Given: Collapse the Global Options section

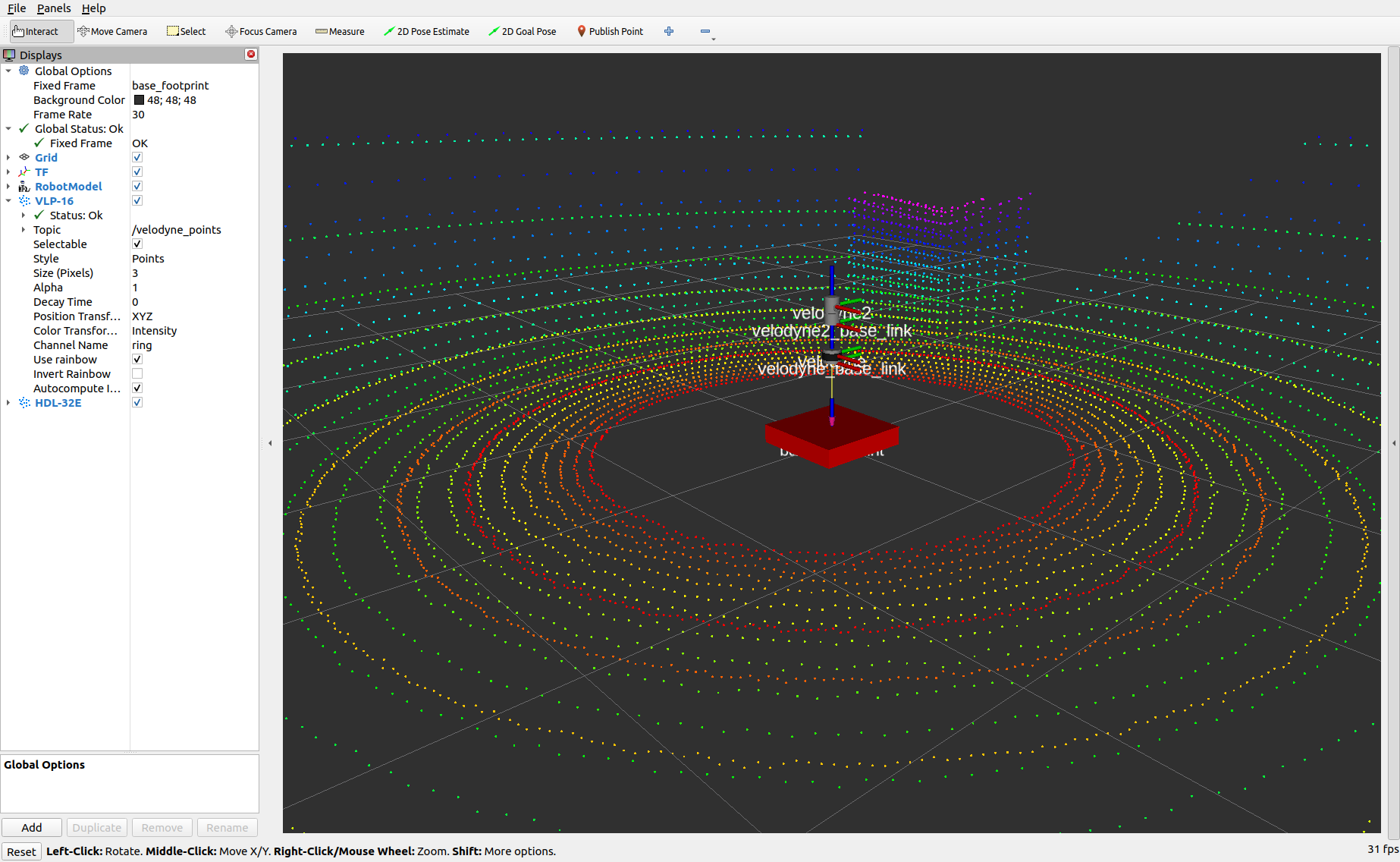Looking at the screenshot, I should click(8, 71).
